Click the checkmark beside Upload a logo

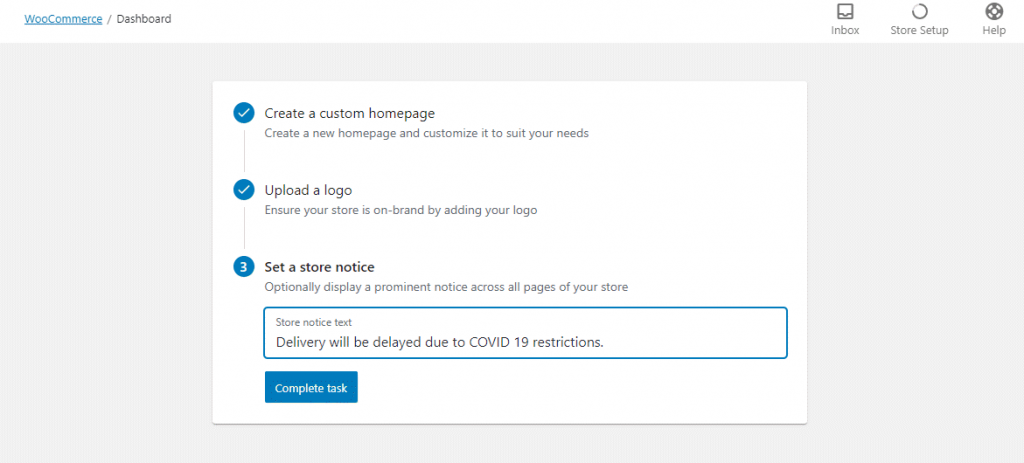point(244,190)
